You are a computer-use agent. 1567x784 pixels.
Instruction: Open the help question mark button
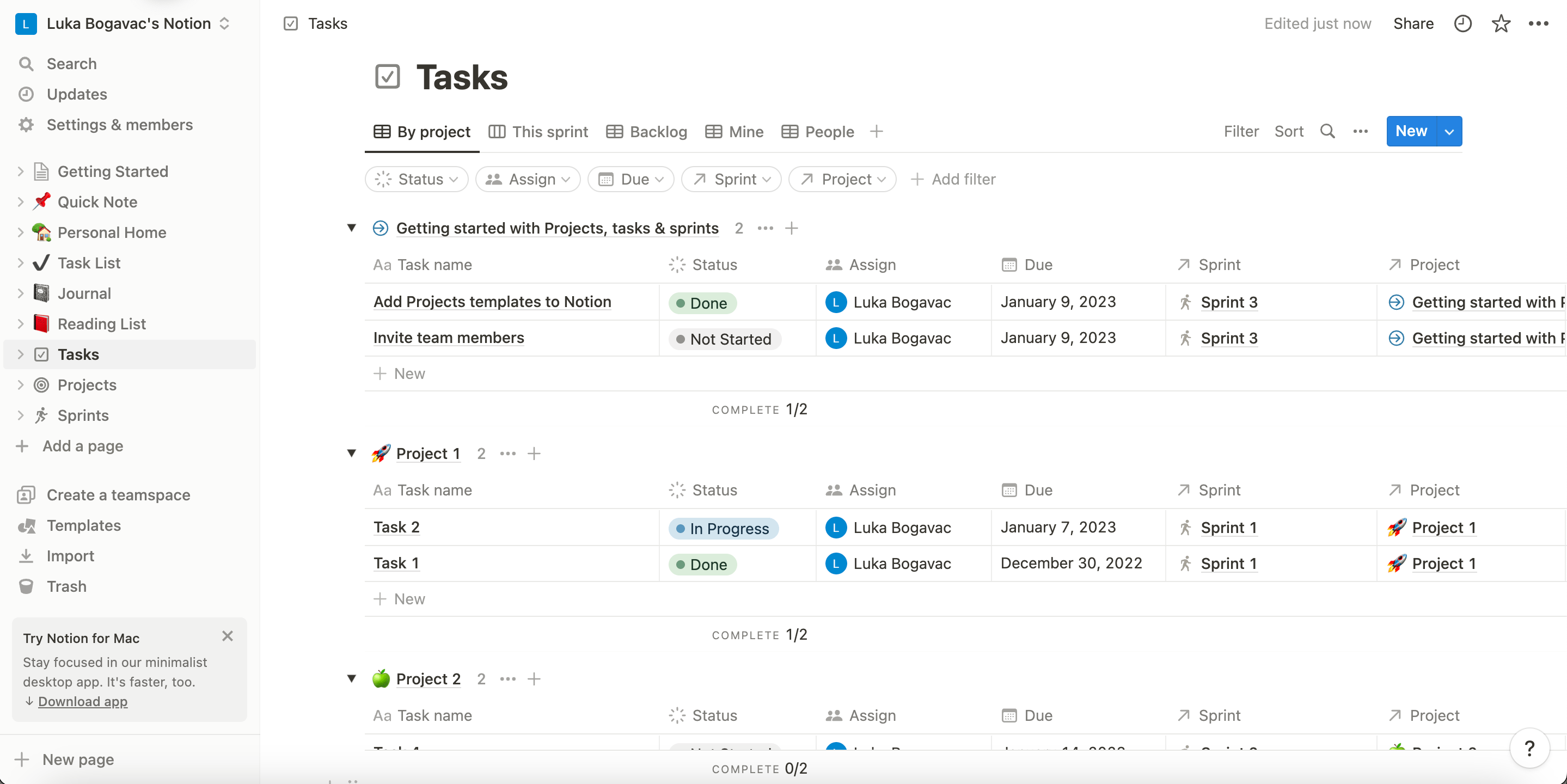pos(1529,748)
